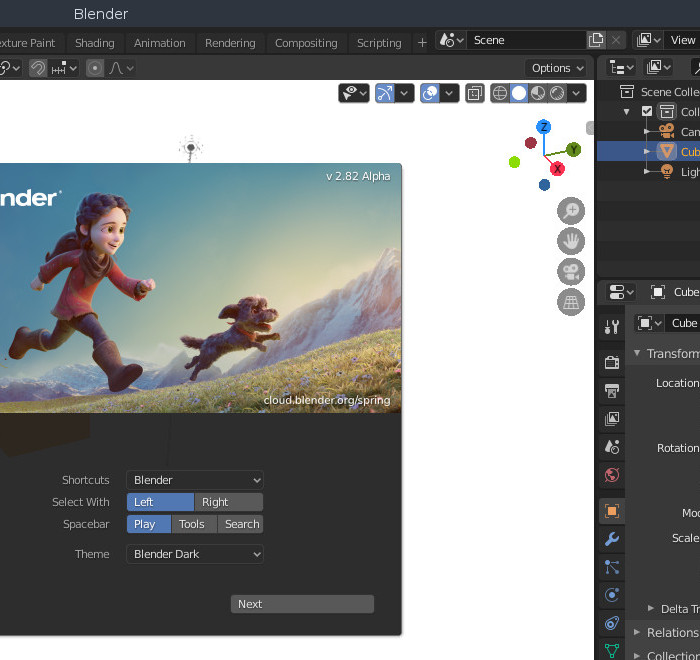Switch to Texture Paint workspace tab
The width and height of the screenshot is (700, 660).
point(28,43)
